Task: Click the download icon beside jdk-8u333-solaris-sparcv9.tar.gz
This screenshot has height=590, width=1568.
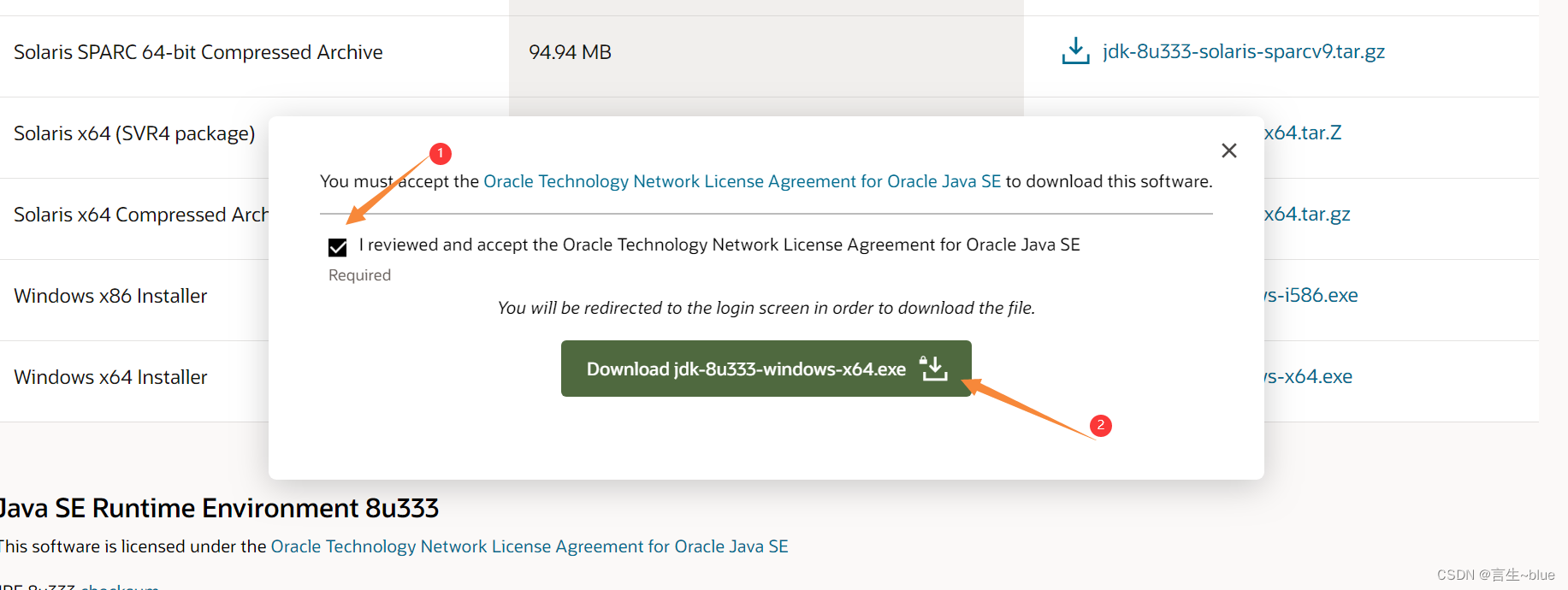Action: (x=1075, y=50)
